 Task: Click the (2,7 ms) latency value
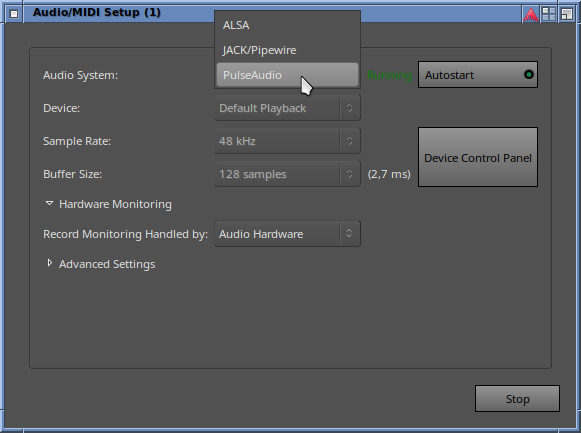(389, 174)
